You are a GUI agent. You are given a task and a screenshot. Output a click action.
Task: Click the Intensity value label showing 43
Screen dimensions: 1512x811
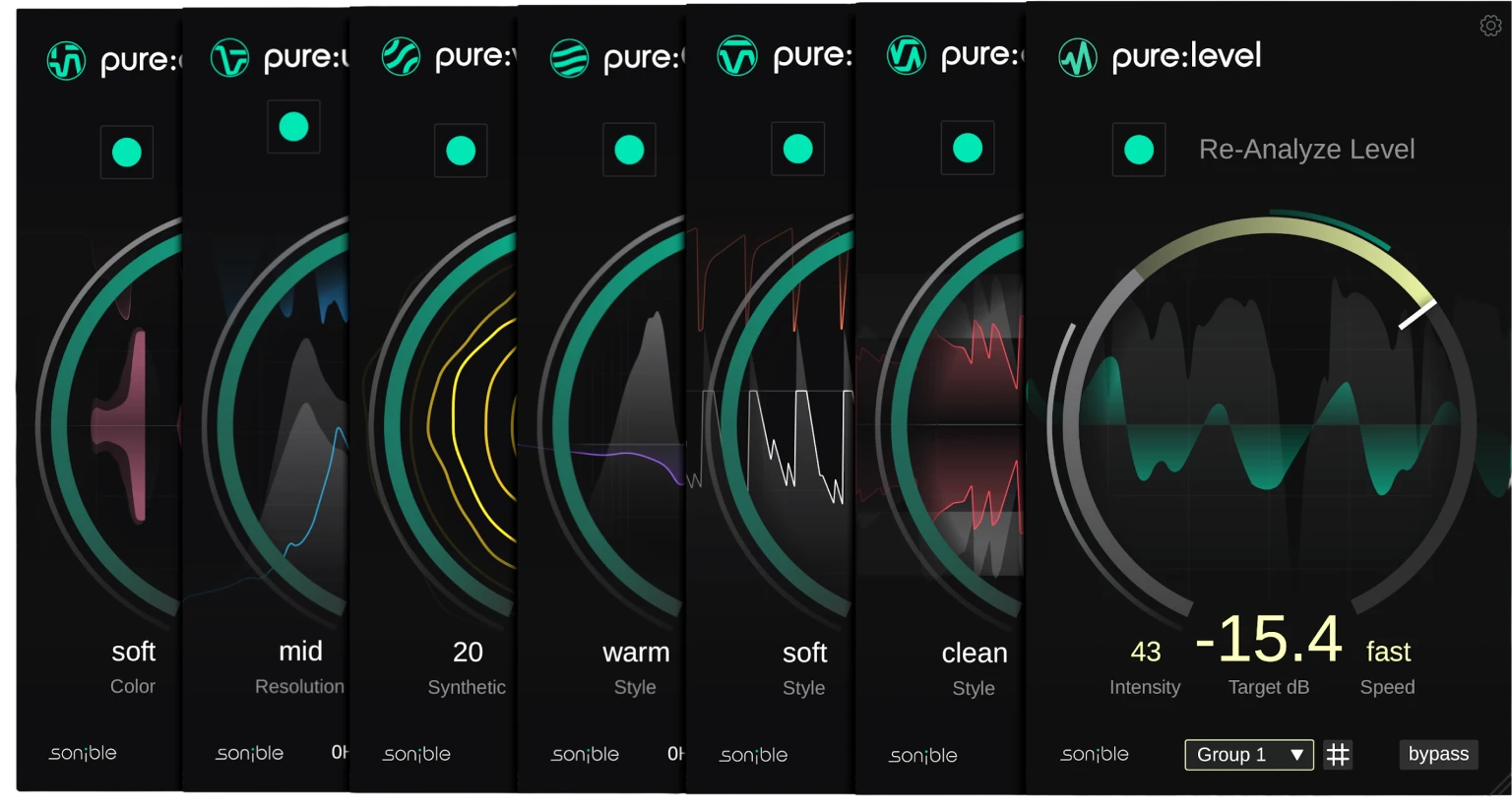click(x=1144, y=651)
